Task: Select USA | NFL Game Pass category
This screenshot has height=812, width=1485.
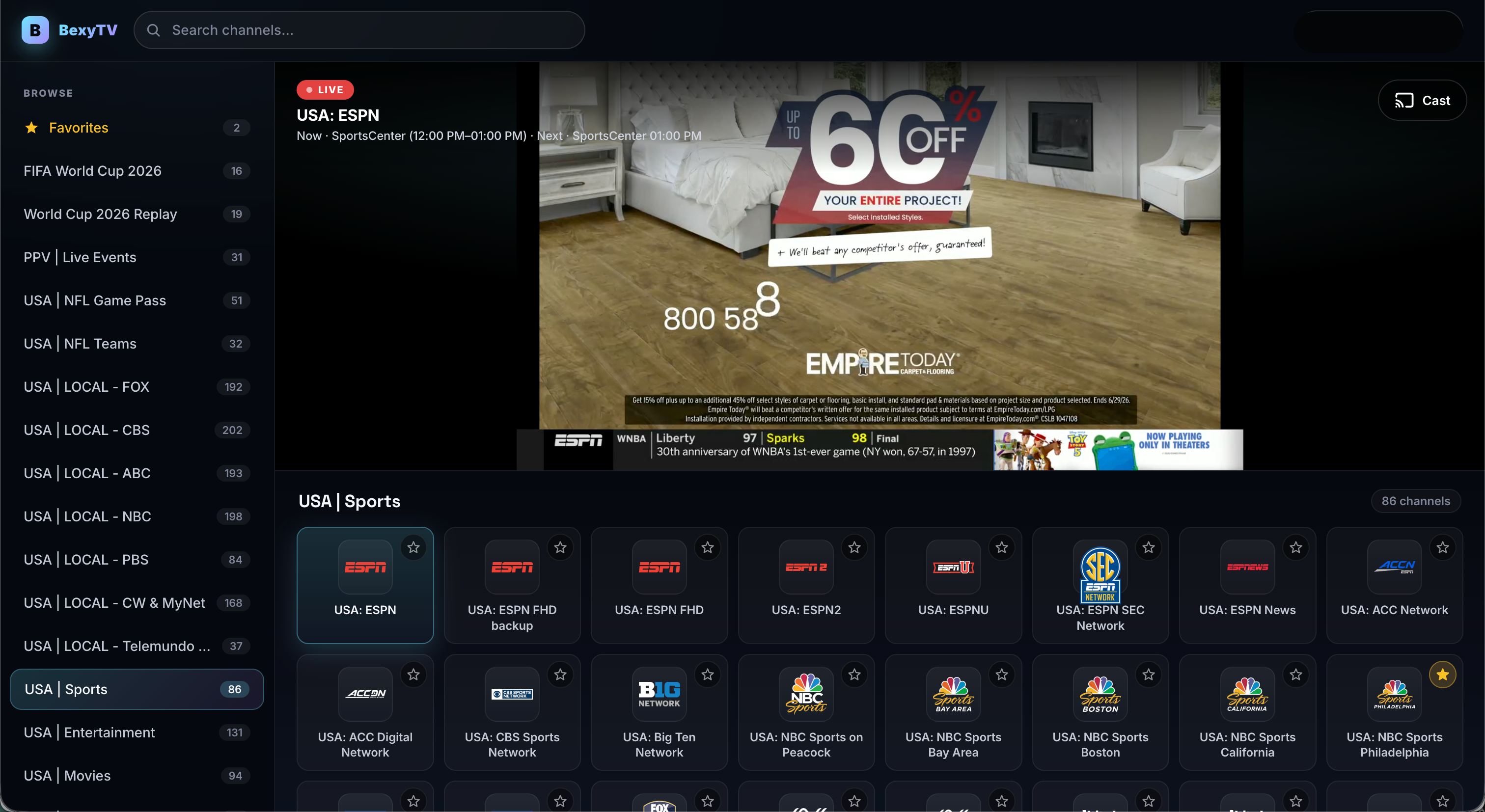Action: (137, 300)
